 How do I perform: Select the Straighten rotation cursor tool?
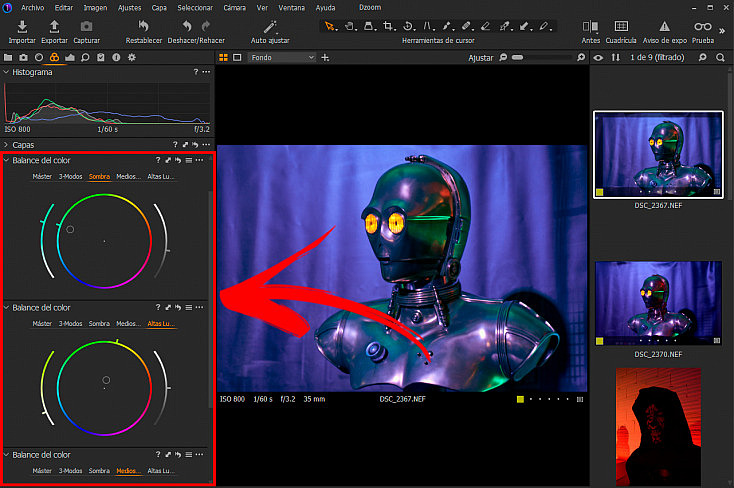coord(408,26)
